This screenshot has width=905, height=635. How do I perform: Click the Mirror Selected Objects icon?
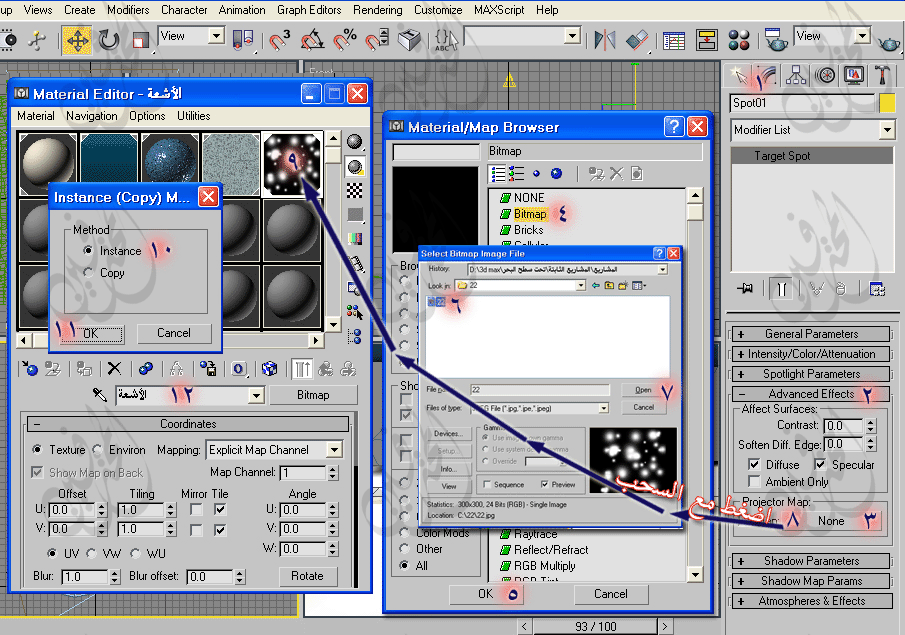click(604, 40)
